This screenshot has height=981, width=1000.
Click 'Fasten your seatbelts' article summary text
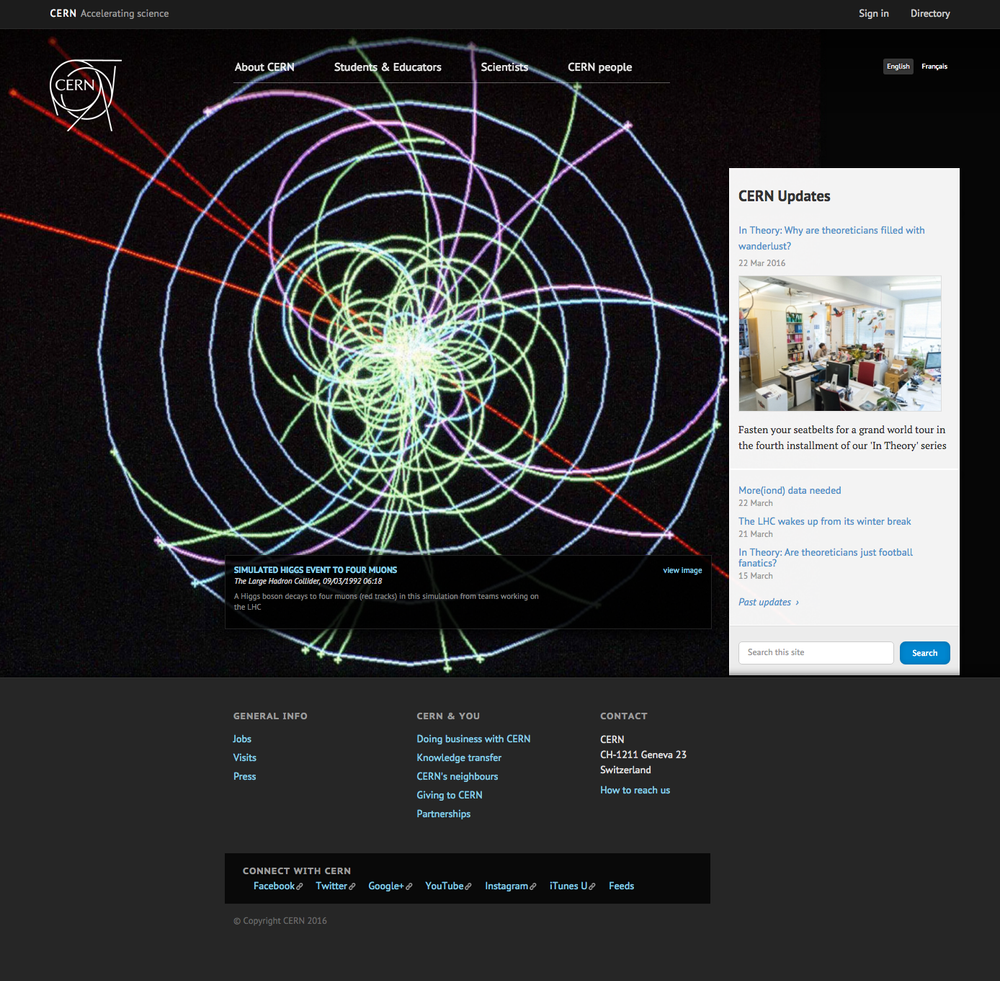pyautogui.click(x=842, y=438)
